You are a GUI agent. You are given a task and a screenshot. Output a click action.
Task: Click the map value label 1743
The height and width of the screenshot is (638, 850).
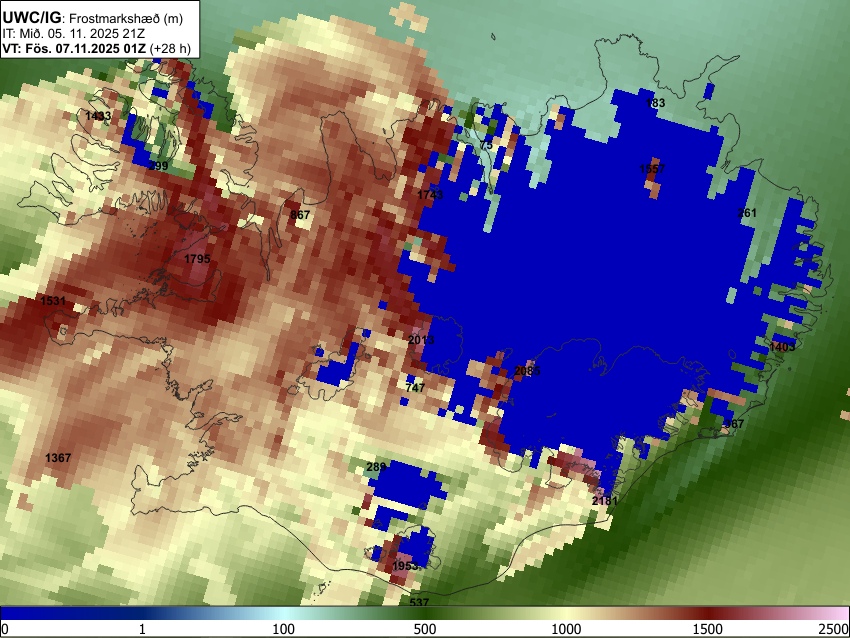430,194
